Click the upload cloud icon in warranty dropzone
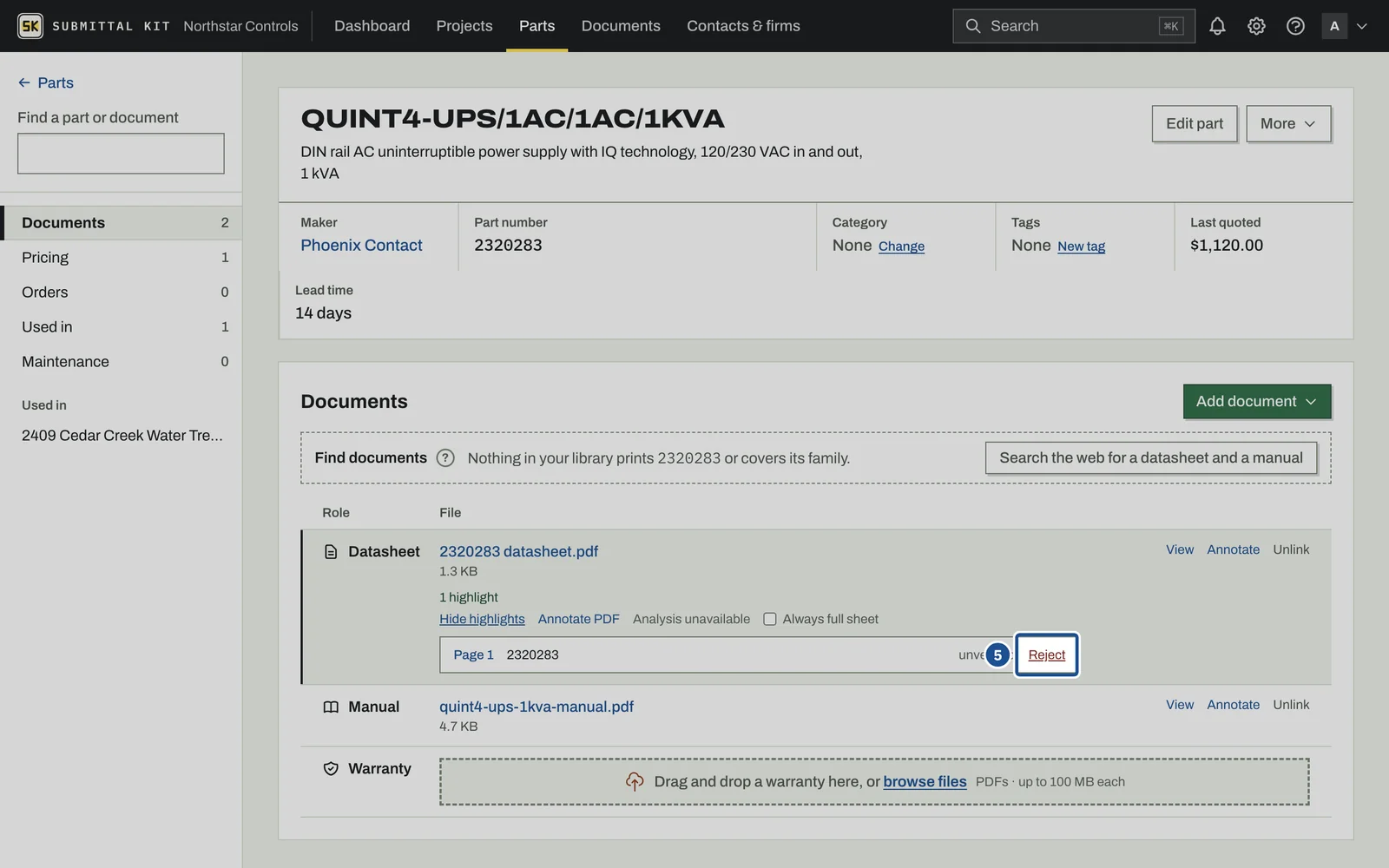This screenshot has height=868, width=1389. click(635, 782)
